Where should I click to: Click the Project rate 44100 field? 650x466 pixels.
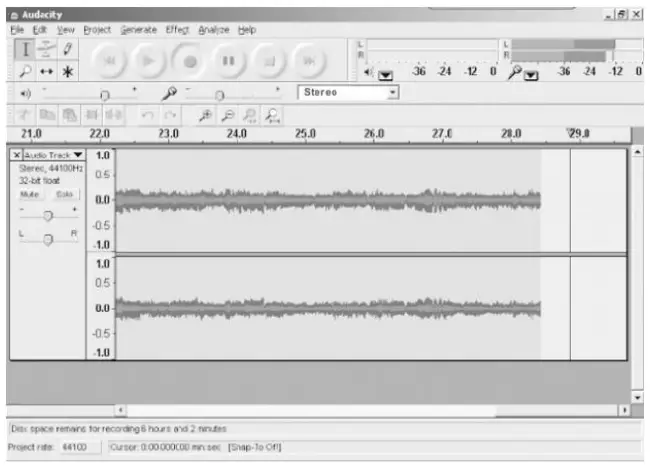(x=80, y=447)
